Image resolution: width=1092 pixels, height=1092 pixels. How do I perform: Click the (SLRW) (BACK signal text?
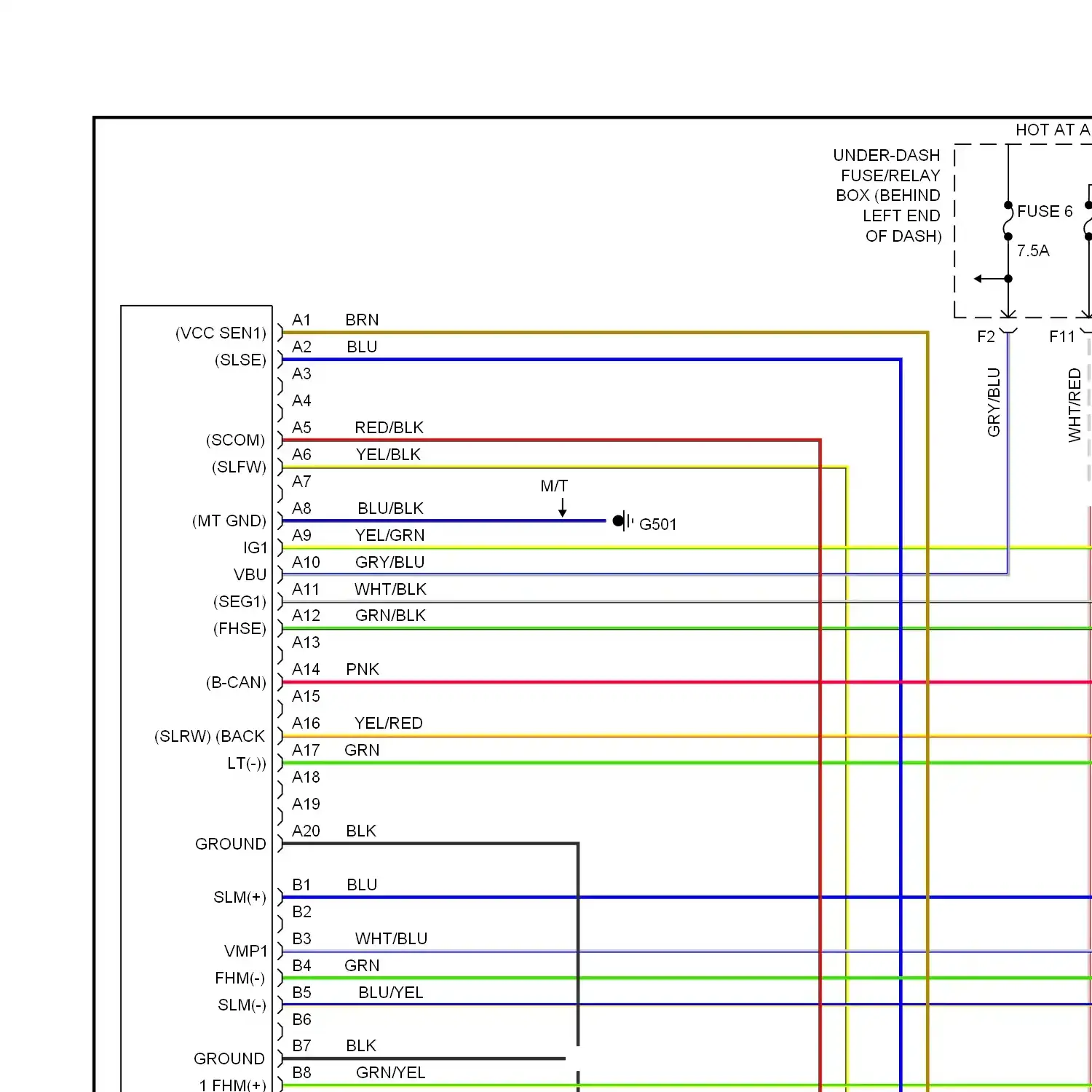click(x=210, y=737)
